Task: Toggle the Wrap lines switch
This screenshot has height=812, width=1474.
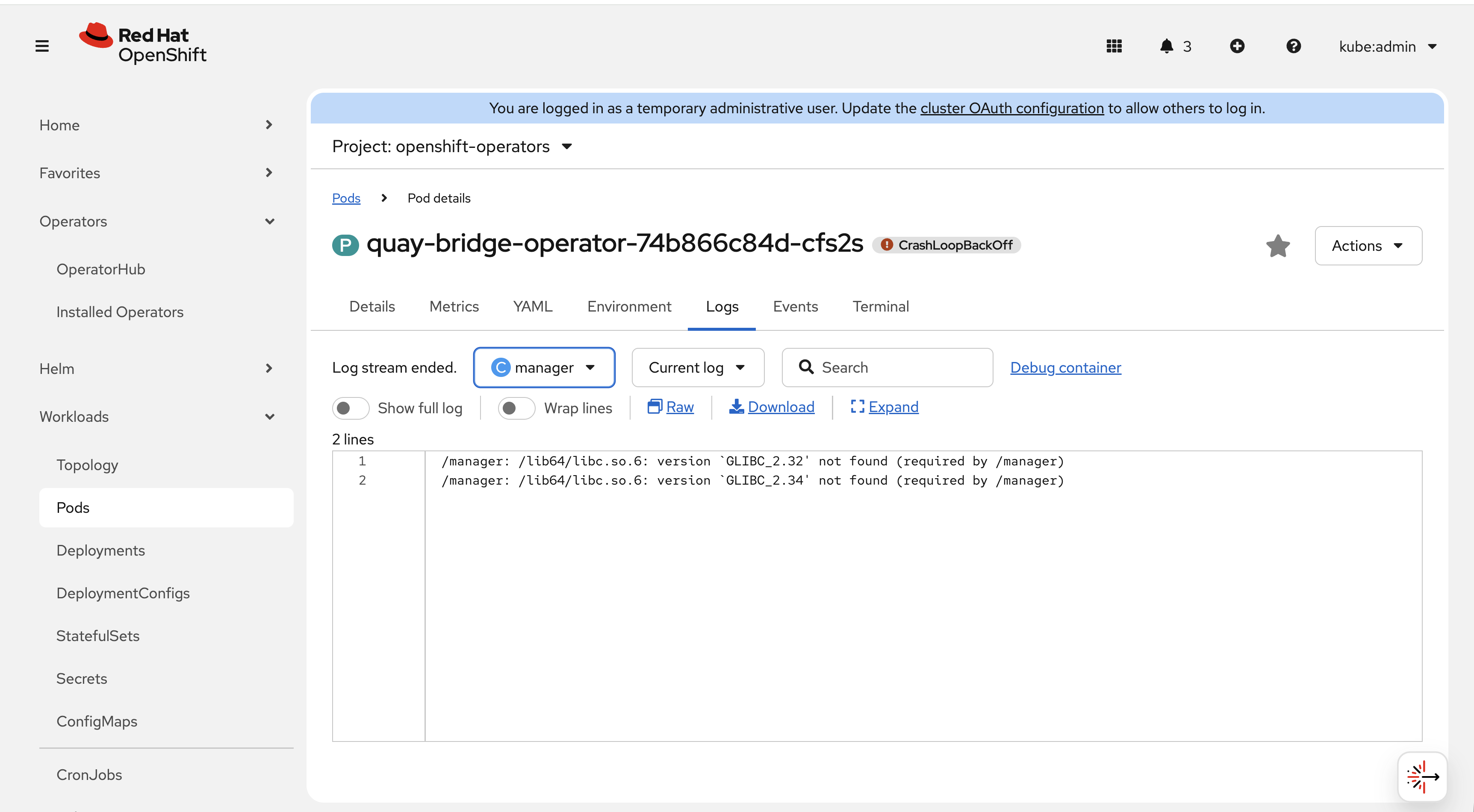Action: tap(516, 408)
